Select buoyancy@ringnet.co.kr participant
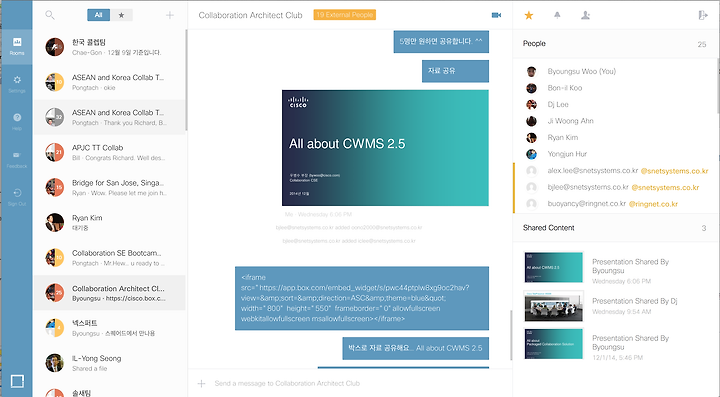Screen dimensions: 720x397 coord(615,204)
